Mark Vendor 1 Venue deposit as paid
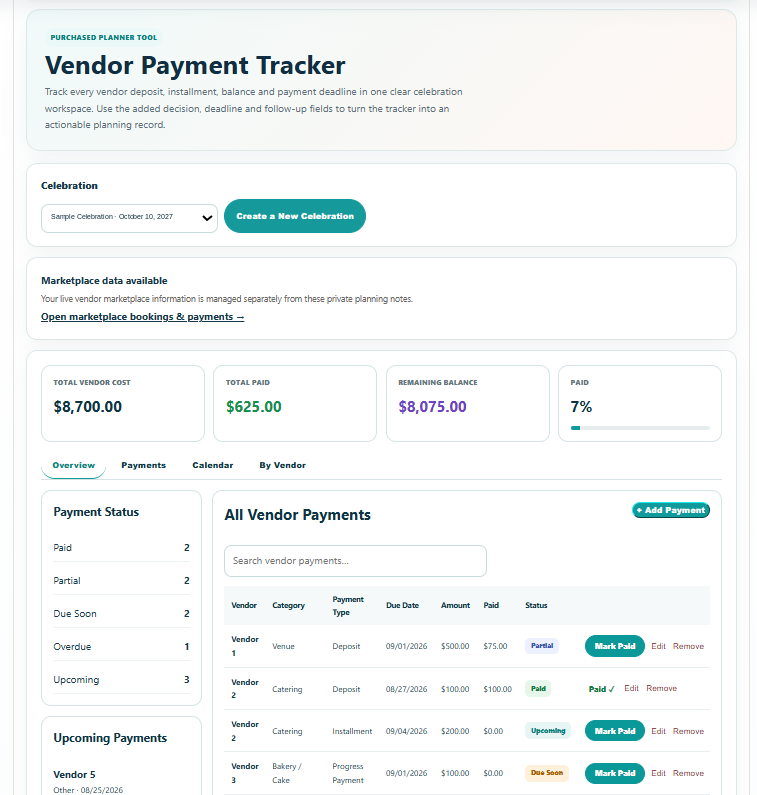This screenshot has width=757, height=795. 615,646
